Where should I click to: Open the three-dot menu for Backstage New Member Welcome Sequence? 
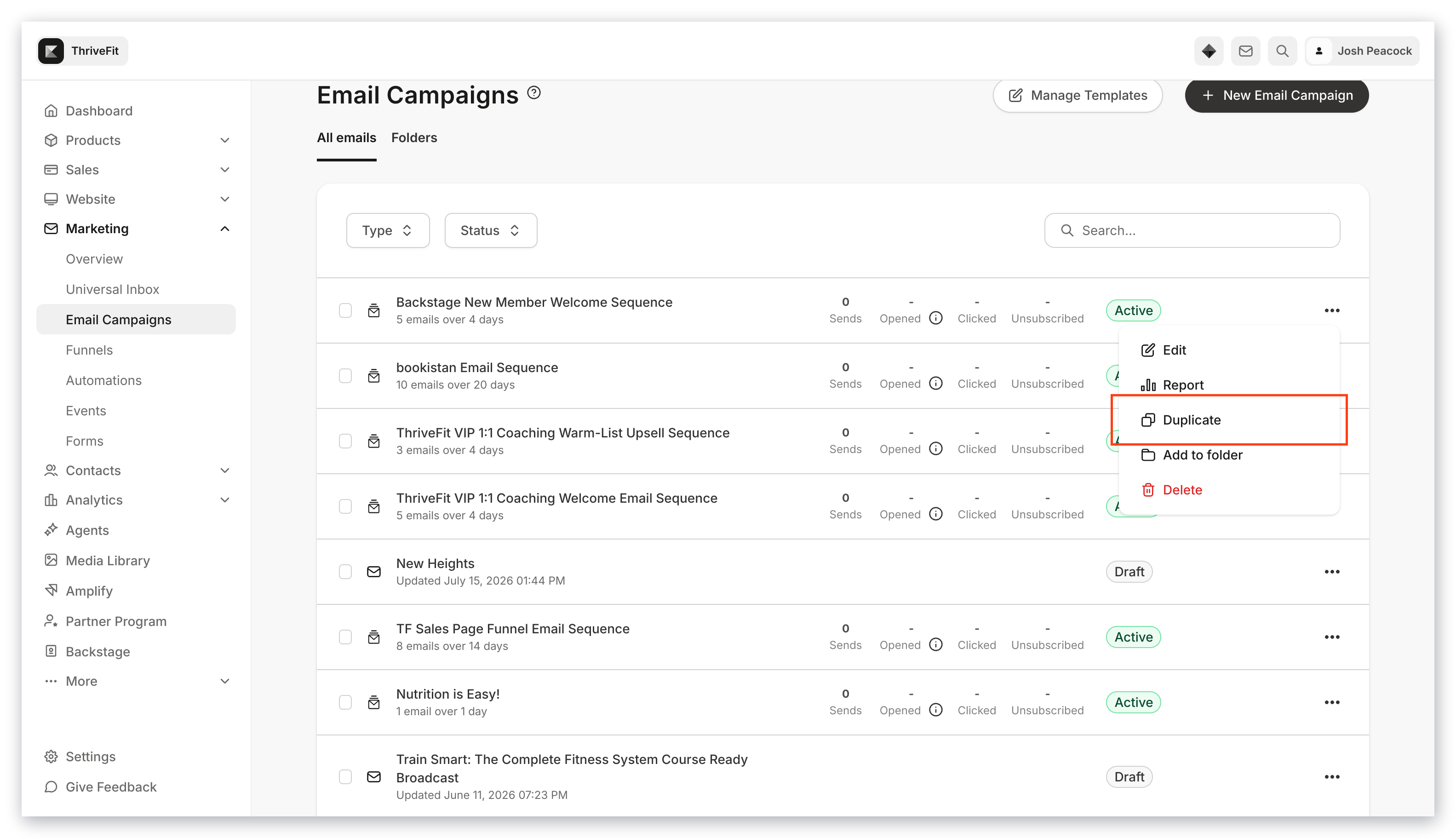pos(1331,310)
